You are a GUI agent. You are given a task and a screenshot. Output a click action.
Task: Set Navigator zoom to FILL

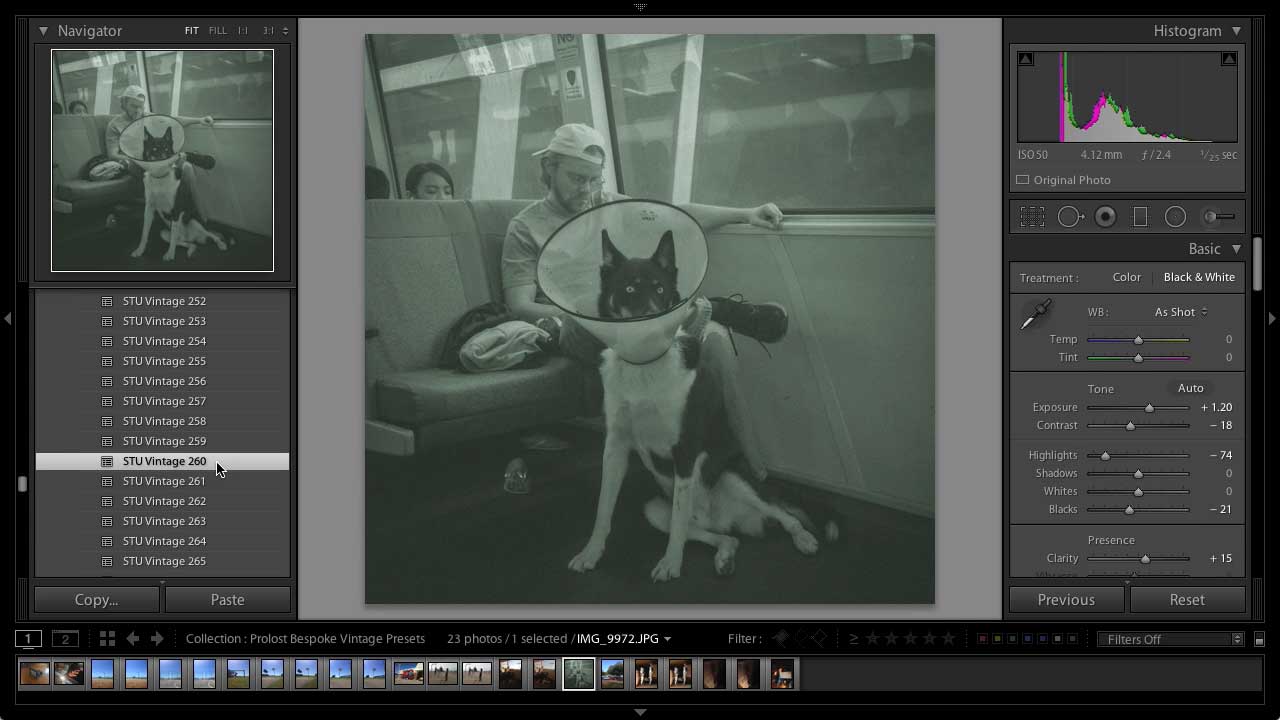218,31
